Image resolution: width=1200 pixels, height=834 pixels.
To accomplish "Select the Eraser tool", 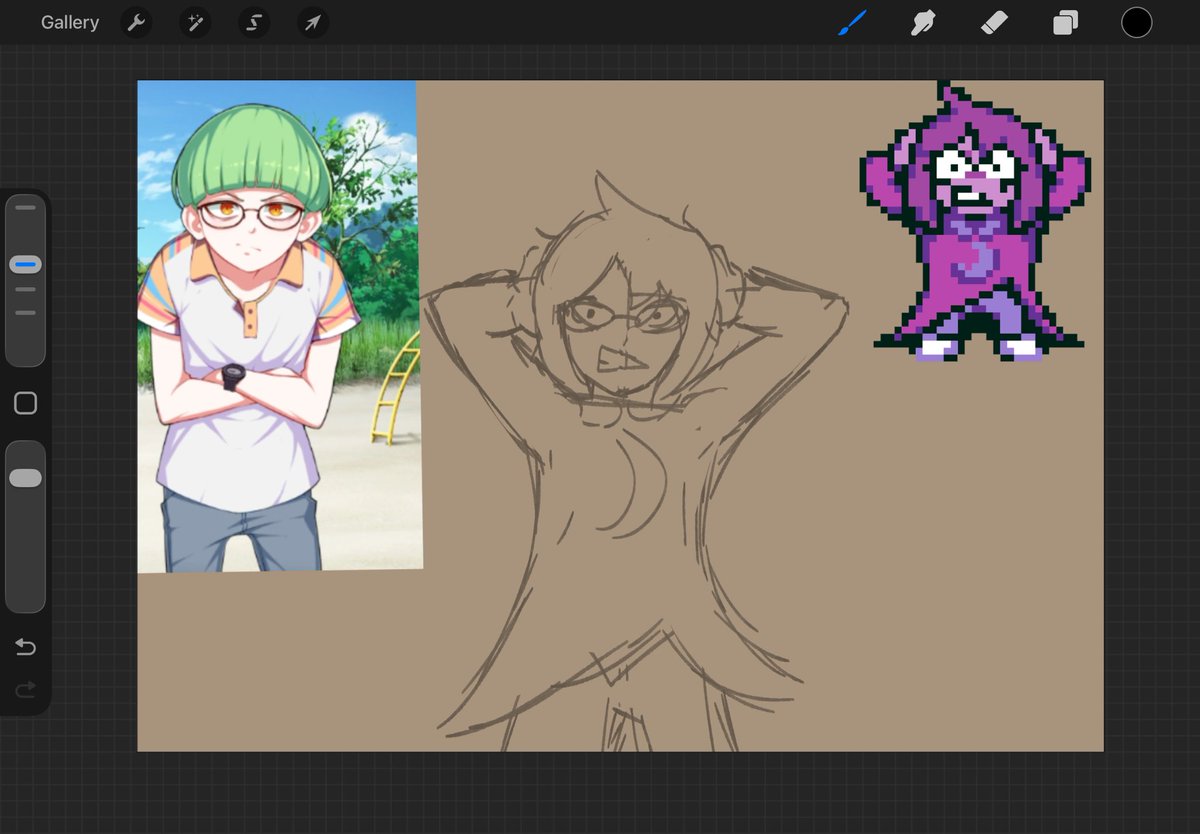I will (994, 22).
